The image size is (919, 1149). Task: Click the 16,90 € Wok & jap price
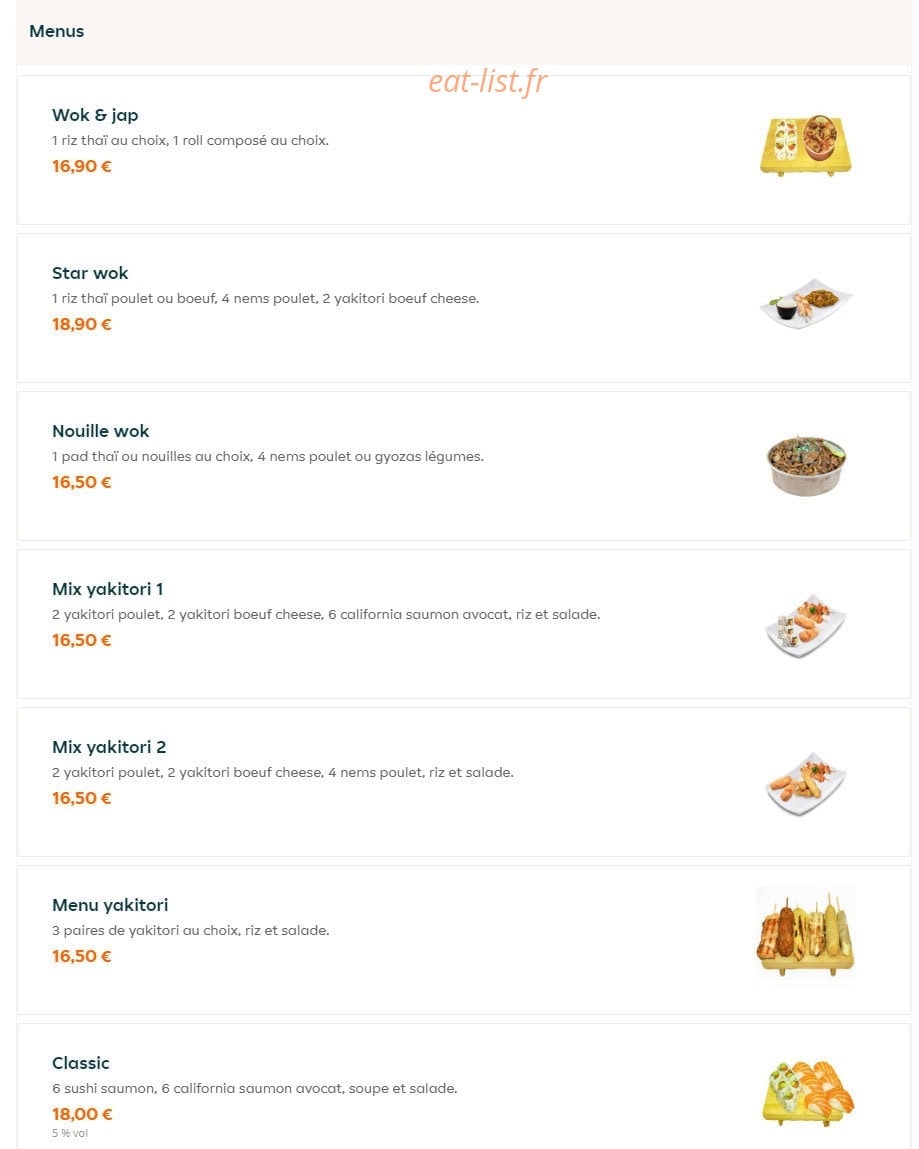coord(81,166)
